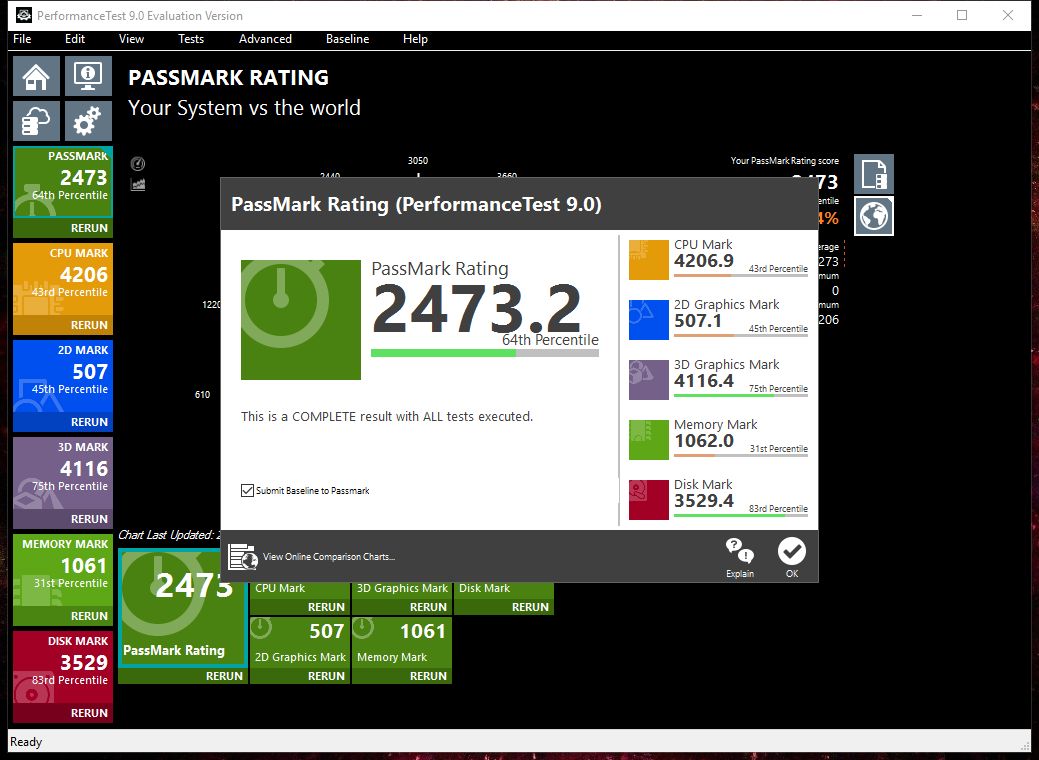This screenshot has width=1039, height=760.
Task: Click the report document icon on the right
Action: click(x=874, y=174)
